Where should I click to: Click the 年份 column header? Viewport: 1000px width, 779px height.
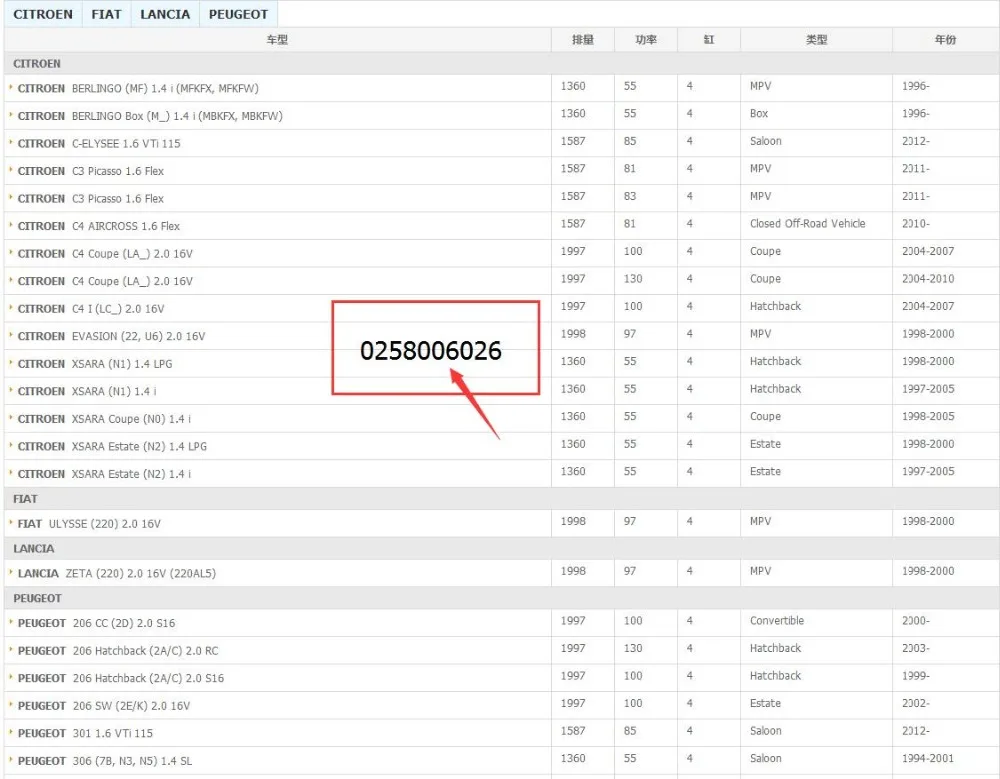click(945, 40)
